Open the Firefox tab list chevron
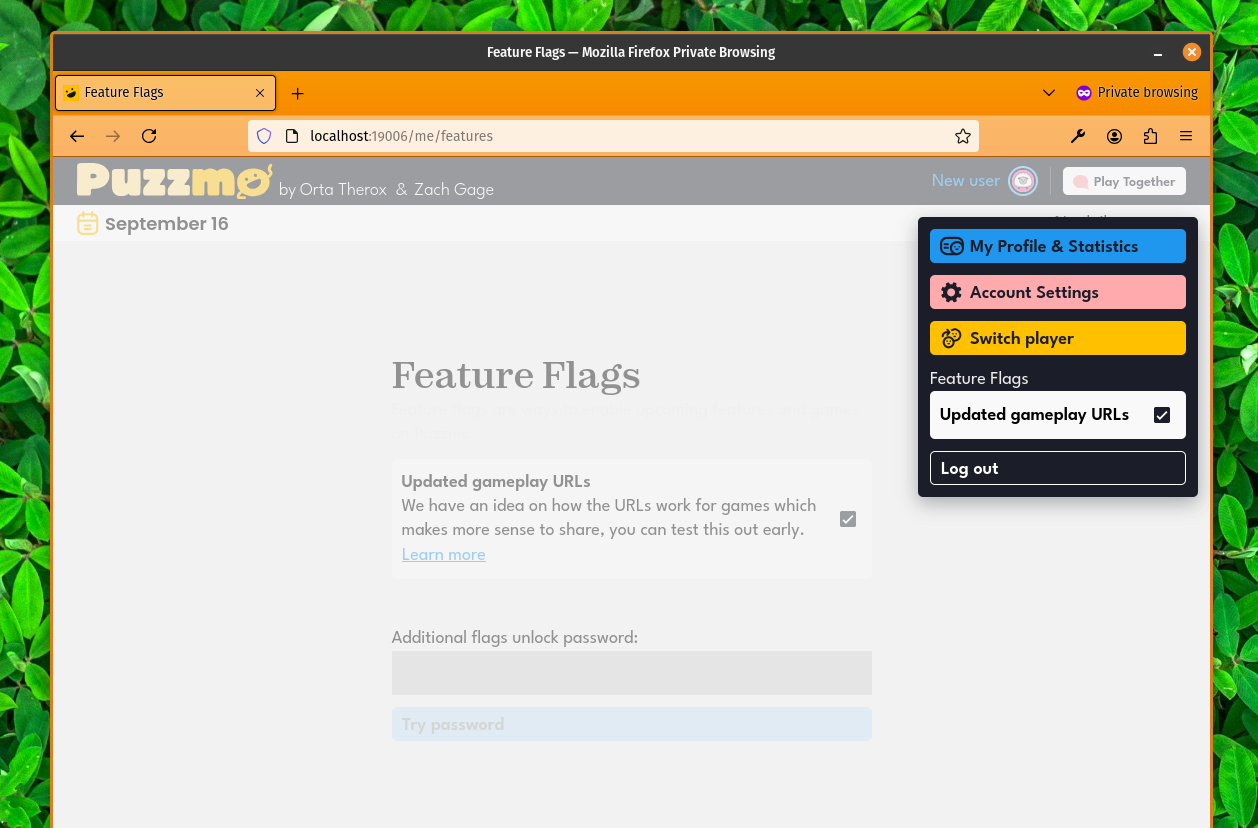 tap(1049, 92)
